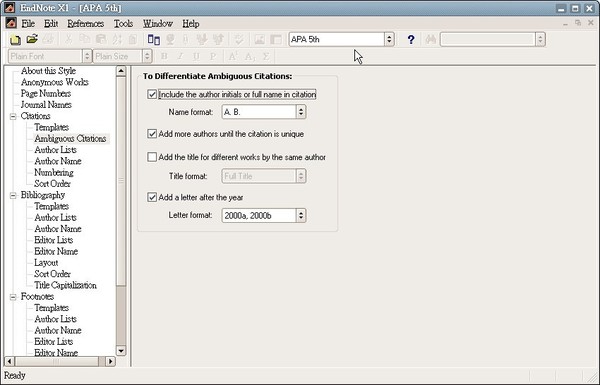
Task: Open the Tools menu
Action: pos(123,23)
